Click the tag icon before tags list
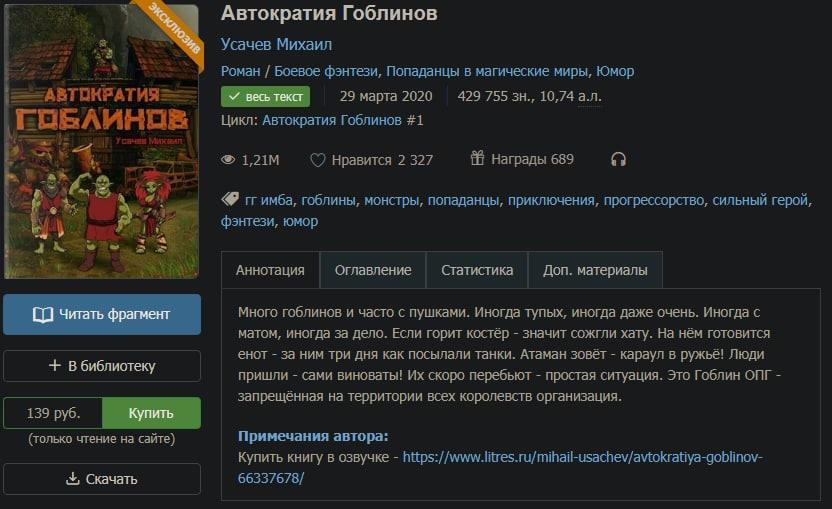 tap(230, 199)
